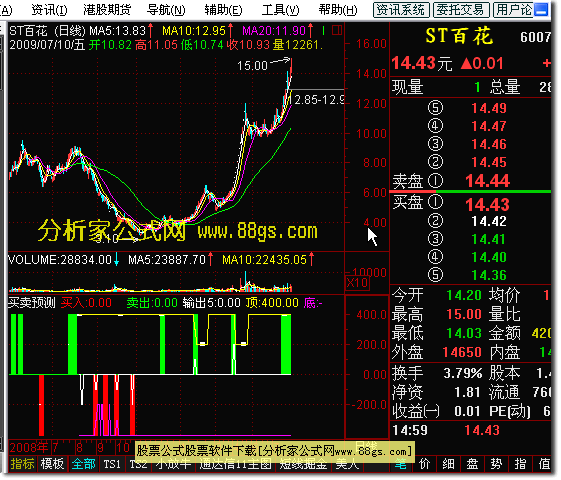Select the 势 tab in quote panel
This screenshot has width=561, height=480.
496,464
